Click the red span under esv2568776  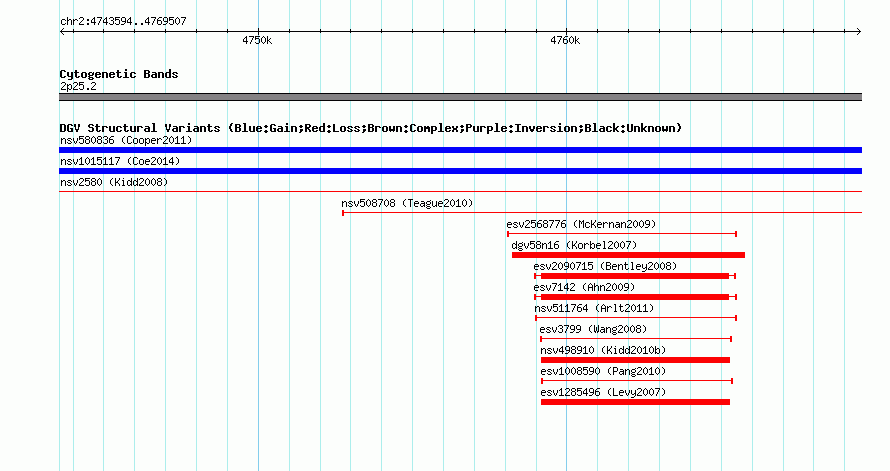(x=622, y=234)
